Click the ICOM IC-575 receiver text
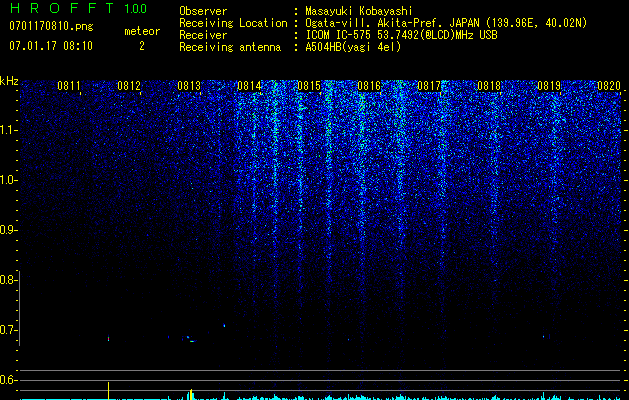Image resolution: width=629 pixels, height=400 pixels. click(x=401, y=35)
